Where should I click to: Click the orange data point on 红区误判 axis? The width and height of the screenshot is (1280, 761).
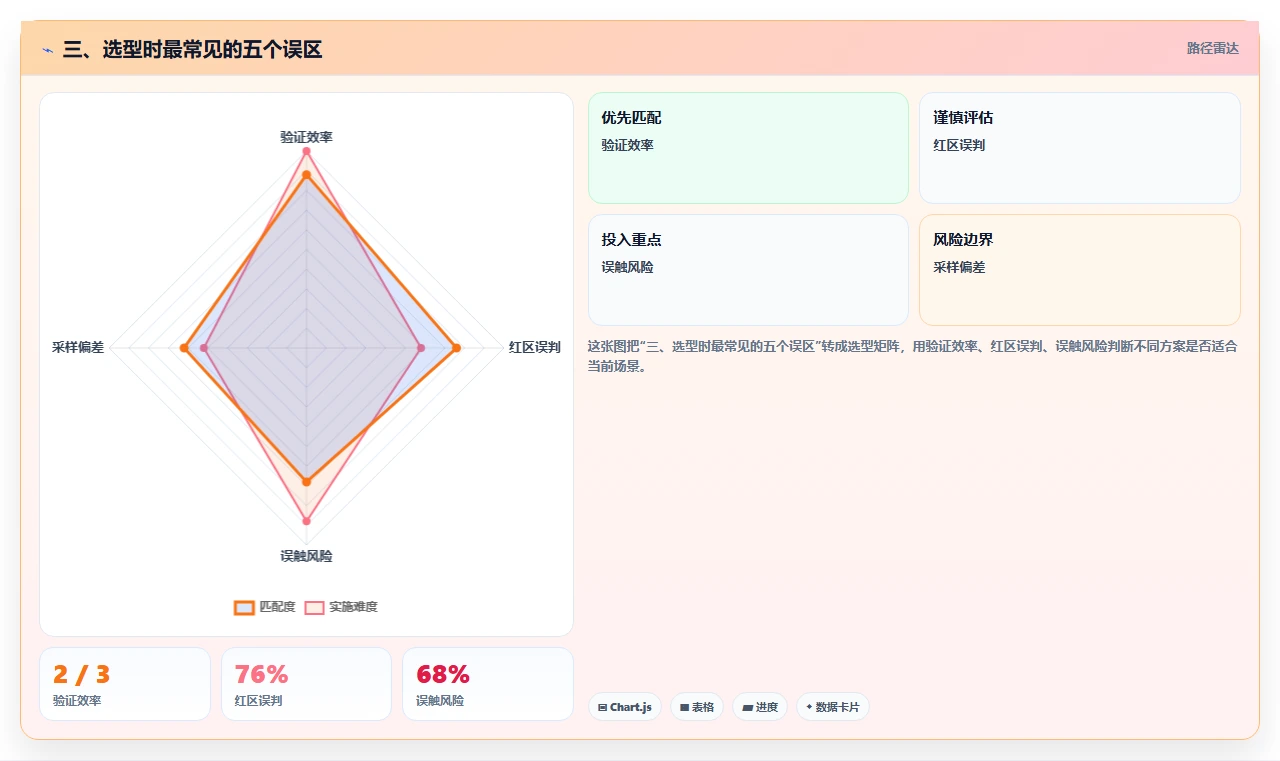coord(456,348)
